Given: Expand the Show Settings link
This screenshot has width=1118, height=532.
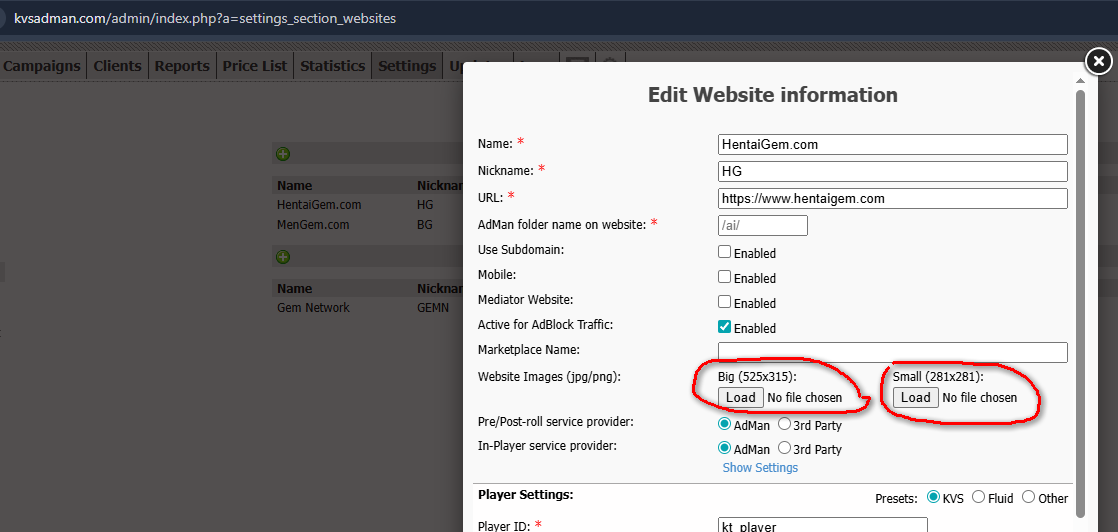Looking at the screenshot, I should (x=760, y=468).
